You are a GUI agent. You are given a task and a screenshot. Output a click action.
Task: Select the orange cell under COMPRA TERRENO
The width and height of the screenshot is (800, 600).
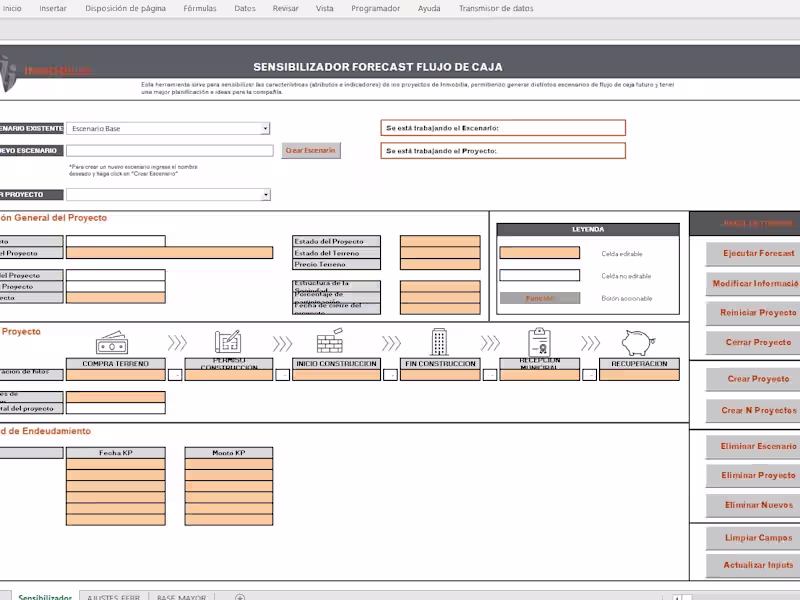pos(116,375)
